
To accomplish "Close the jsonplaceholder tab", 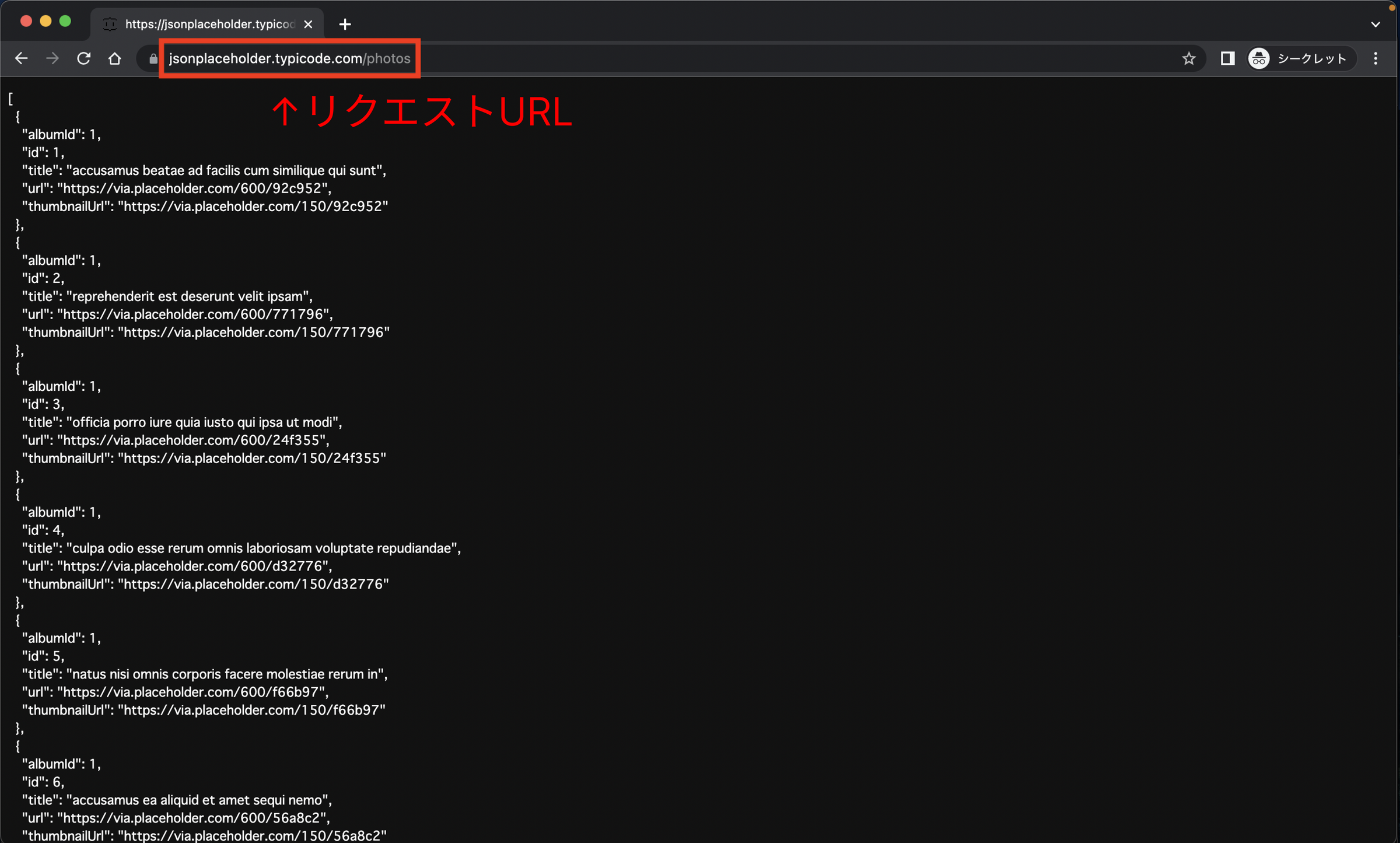I will coord(308,24).
